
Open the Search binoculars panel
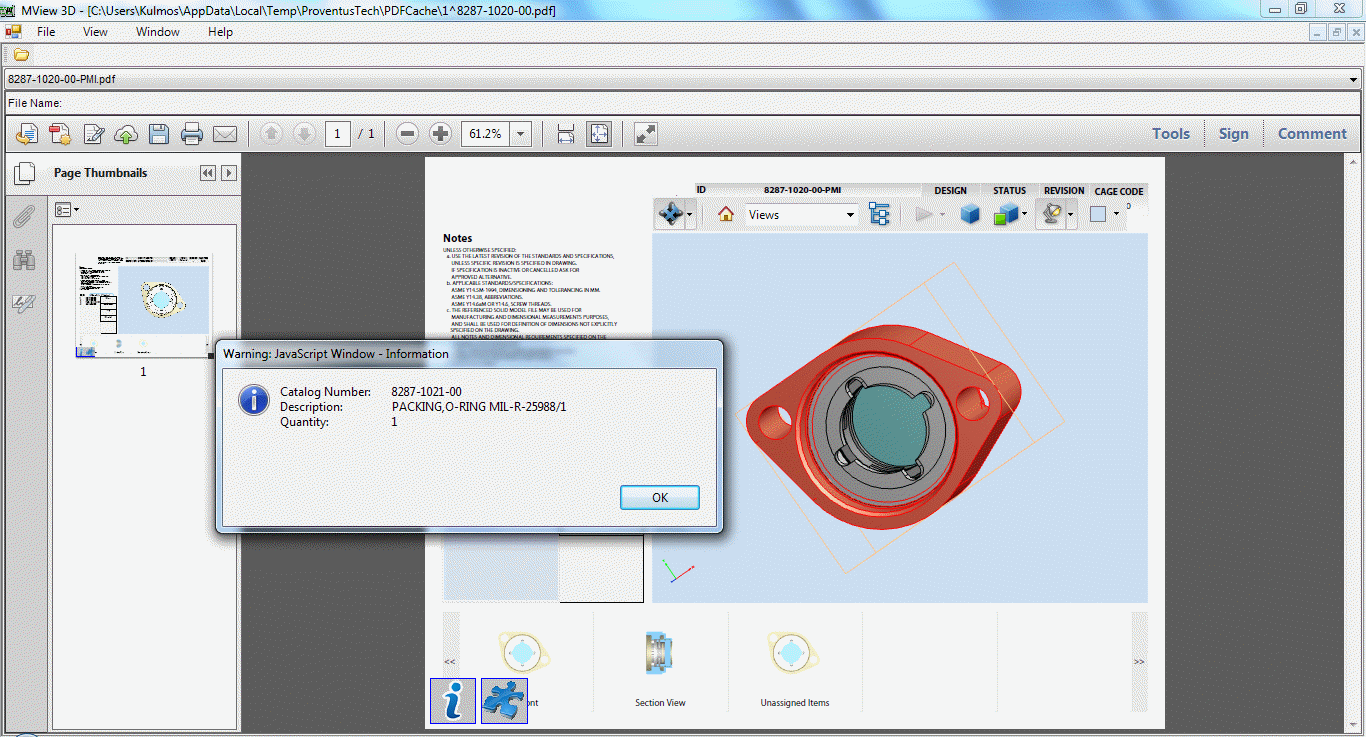[24, 260]
